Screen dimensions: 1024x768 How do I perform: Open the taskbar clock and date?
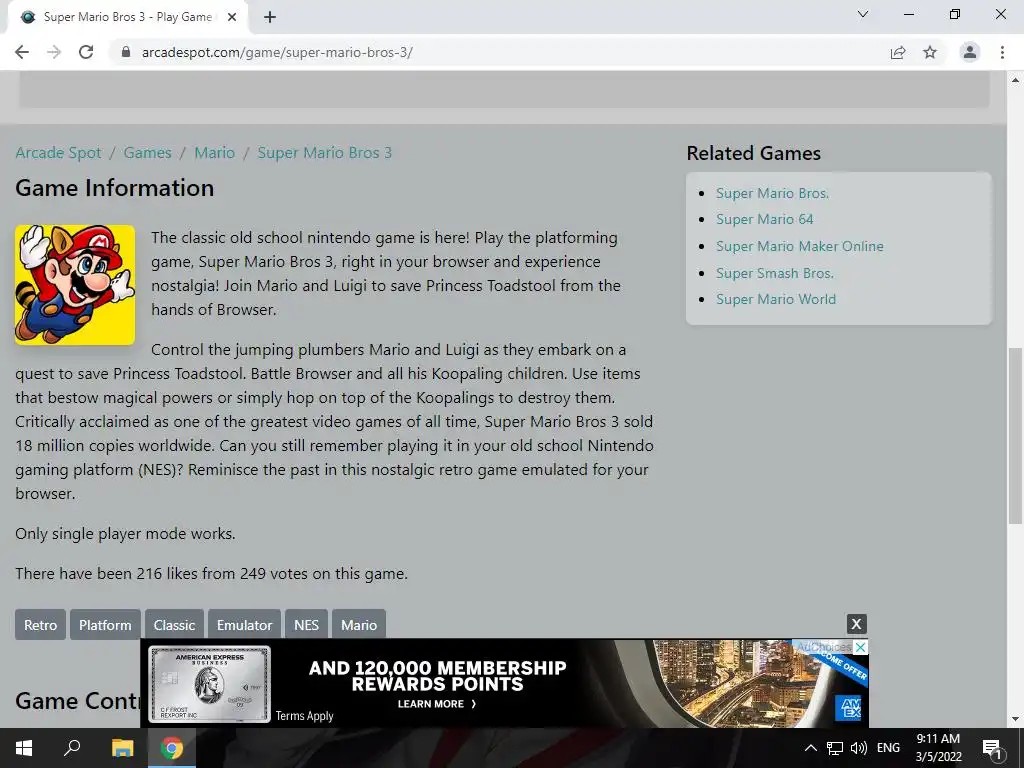click(x=938, y=748)
